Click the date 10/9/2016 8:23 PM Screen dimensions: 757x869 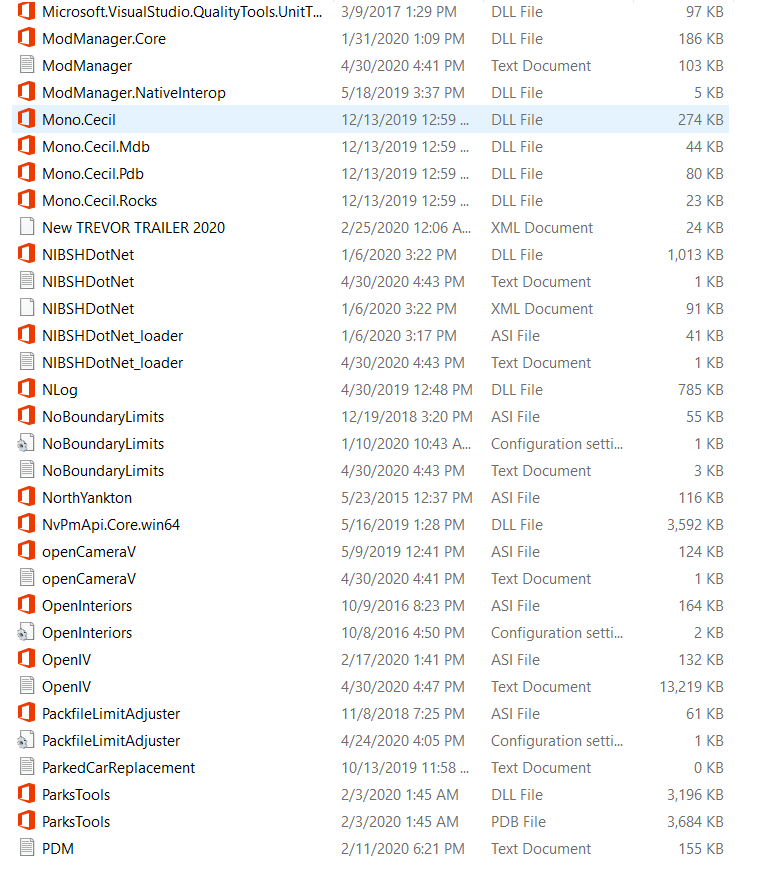pos(403,606)
